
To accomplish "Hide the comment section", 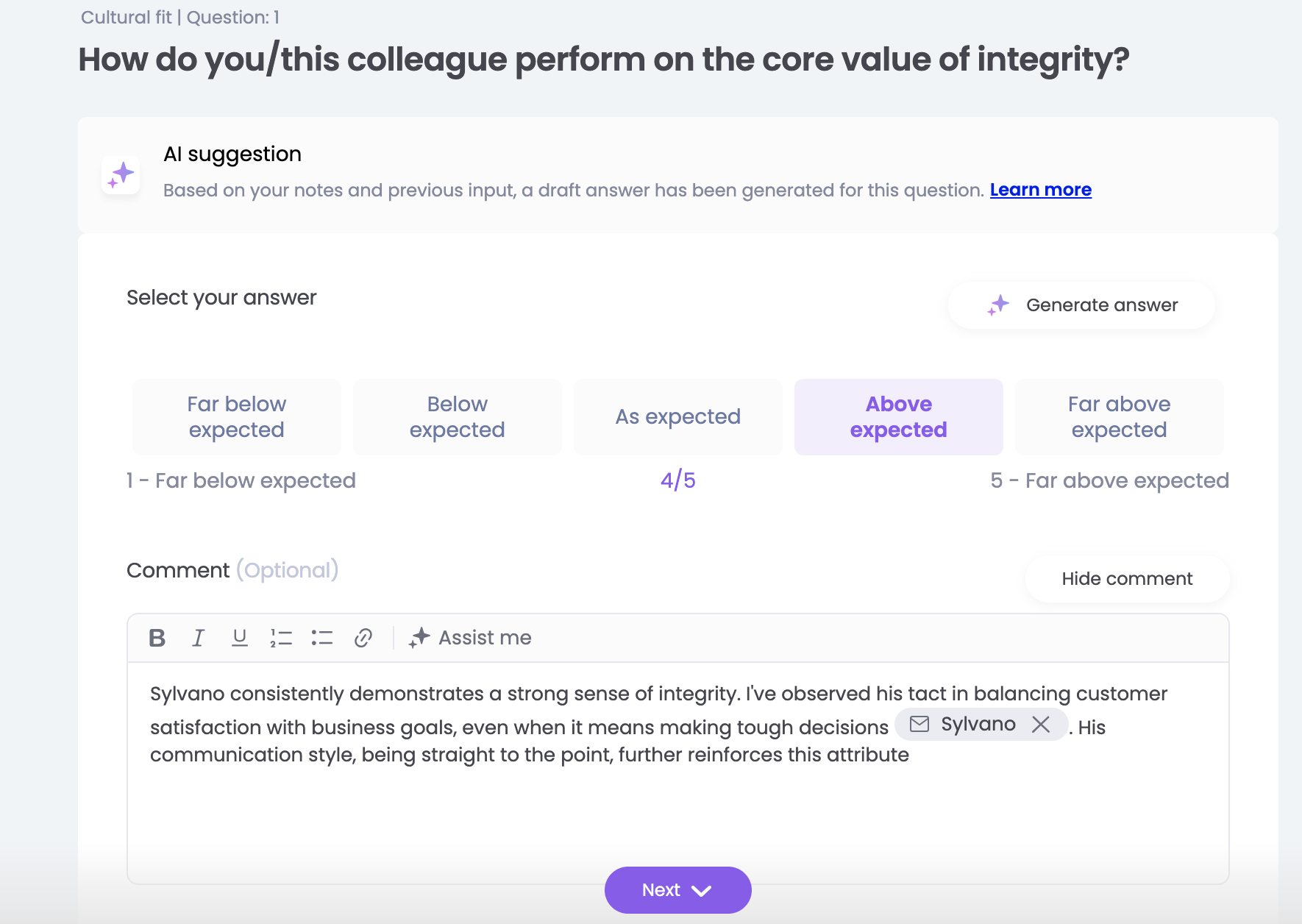I will tap(1127, 579).
